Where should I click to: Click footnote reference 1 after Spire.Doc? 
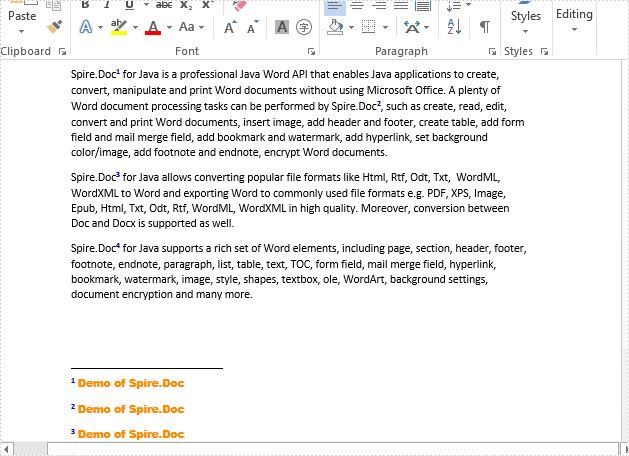pos(118,72)
